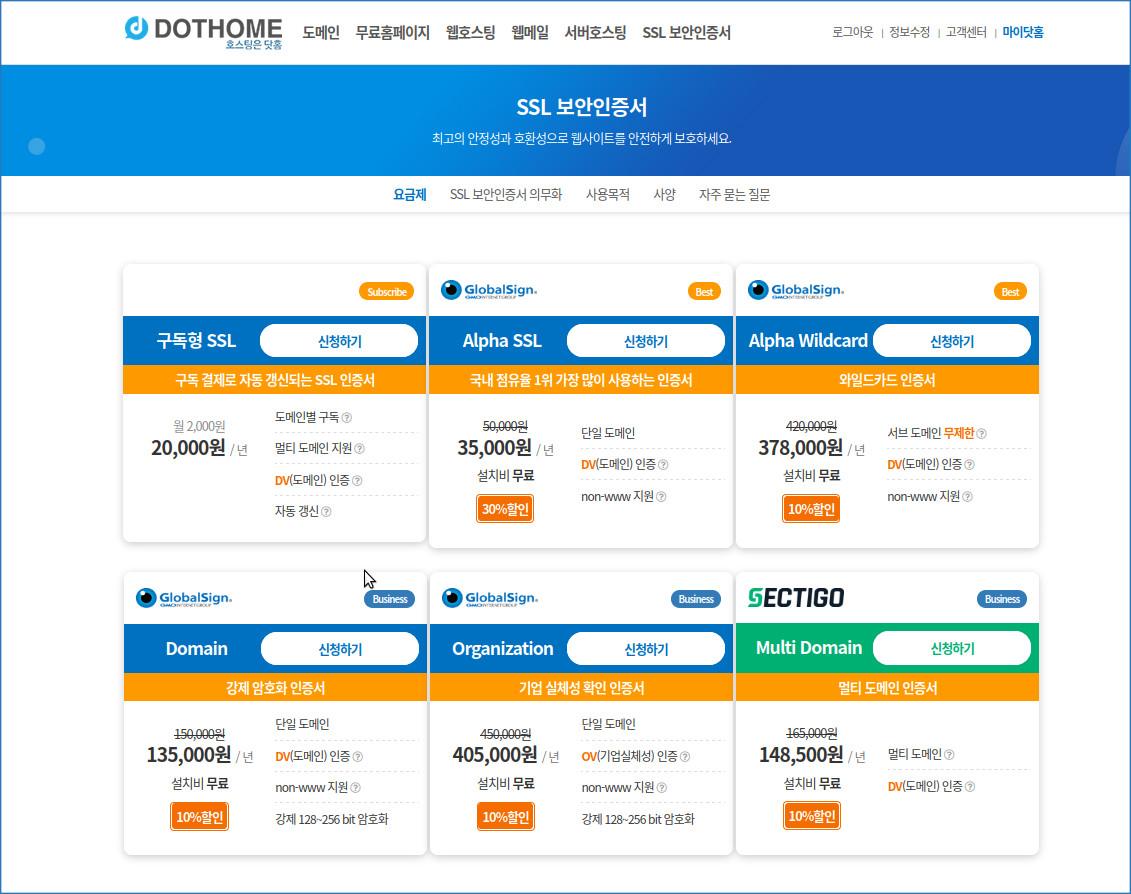Click the 고객센터 link
The image size is (1131, 894).
[x=966, y=32]
